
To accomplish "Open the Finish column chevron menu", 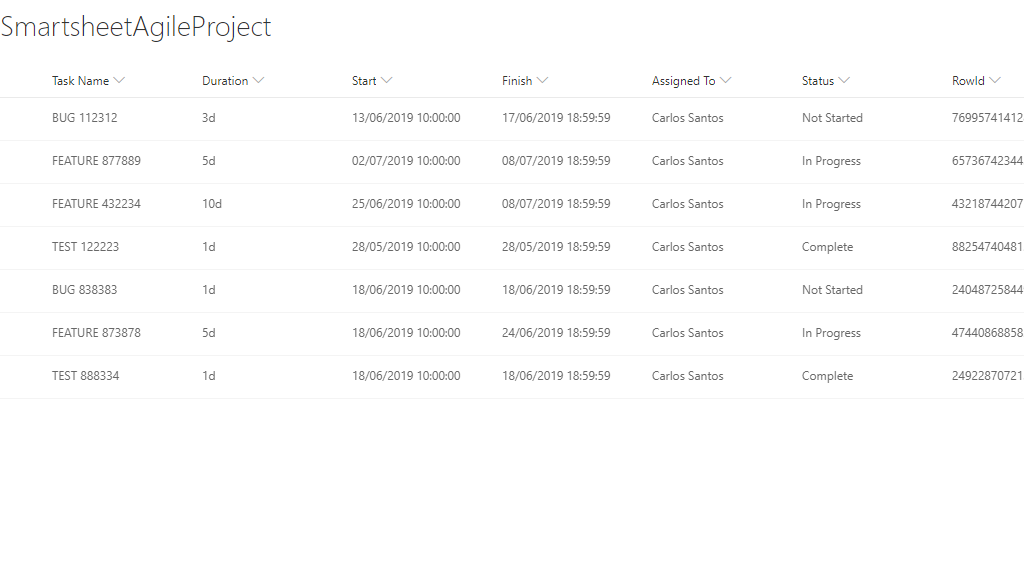I will [542, 81].
